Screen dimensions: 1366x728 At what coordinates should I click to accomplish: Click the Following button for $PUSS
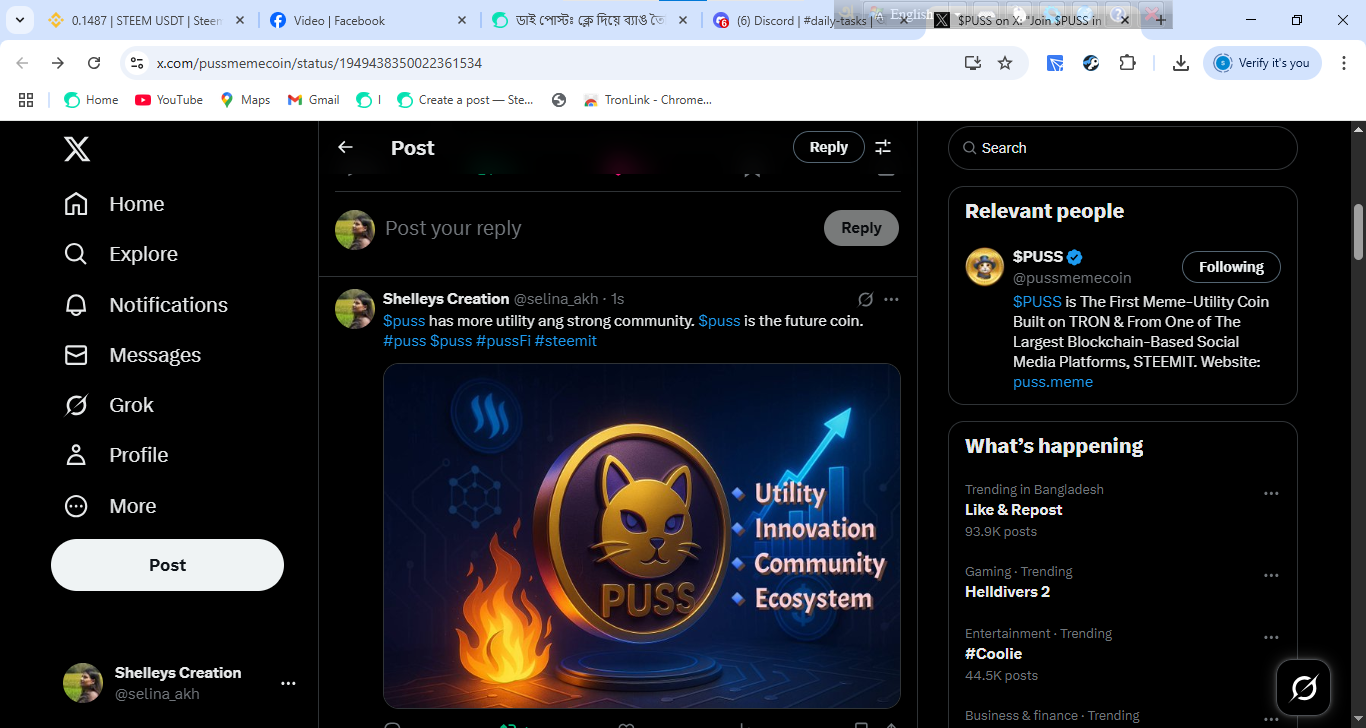pyautogui.click(x=1231, y=267)
